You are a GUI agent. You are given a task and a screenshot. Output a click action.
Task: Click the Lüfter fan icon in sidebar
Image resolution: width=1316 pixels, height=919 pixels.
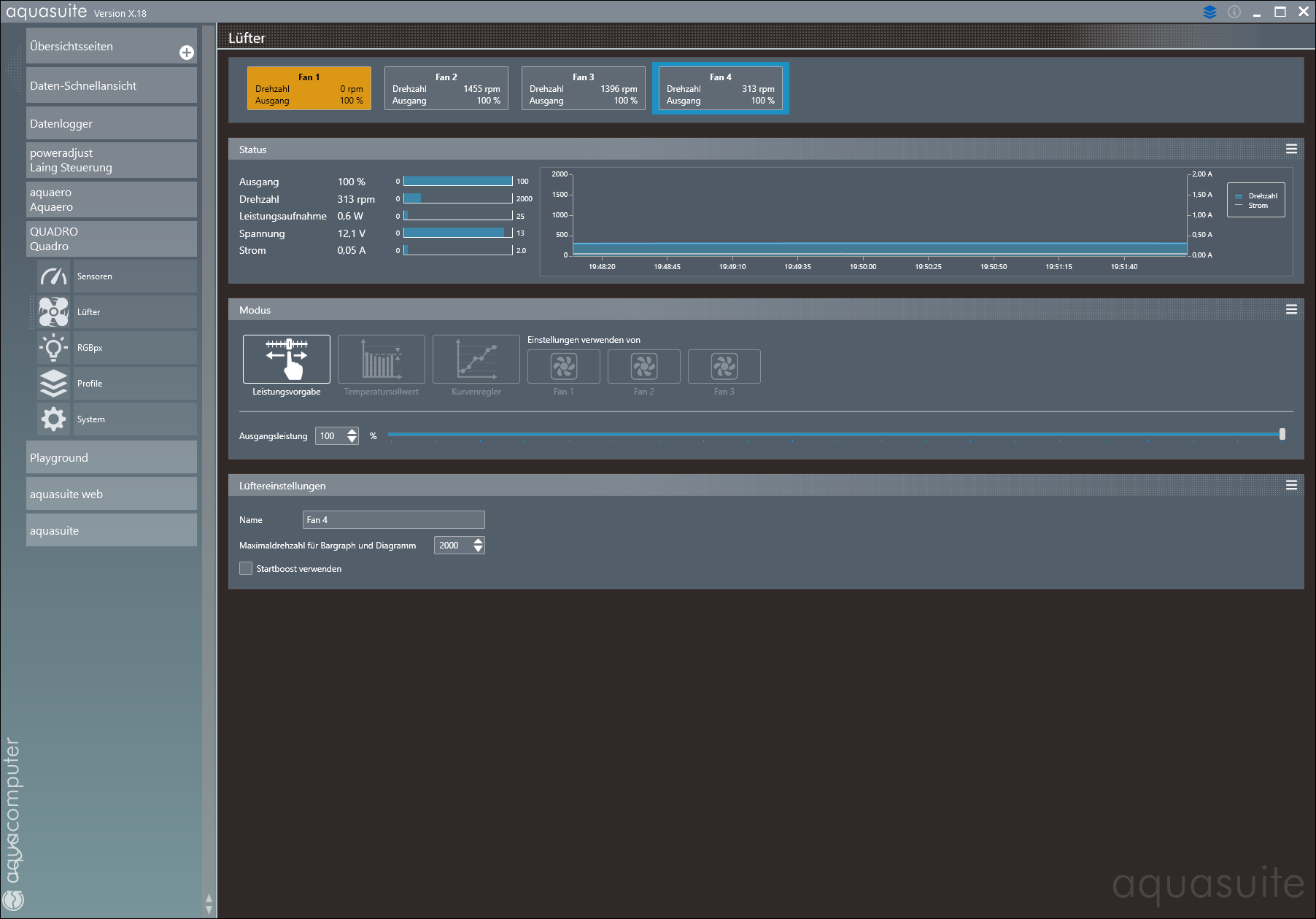click(x=53, y=312)
